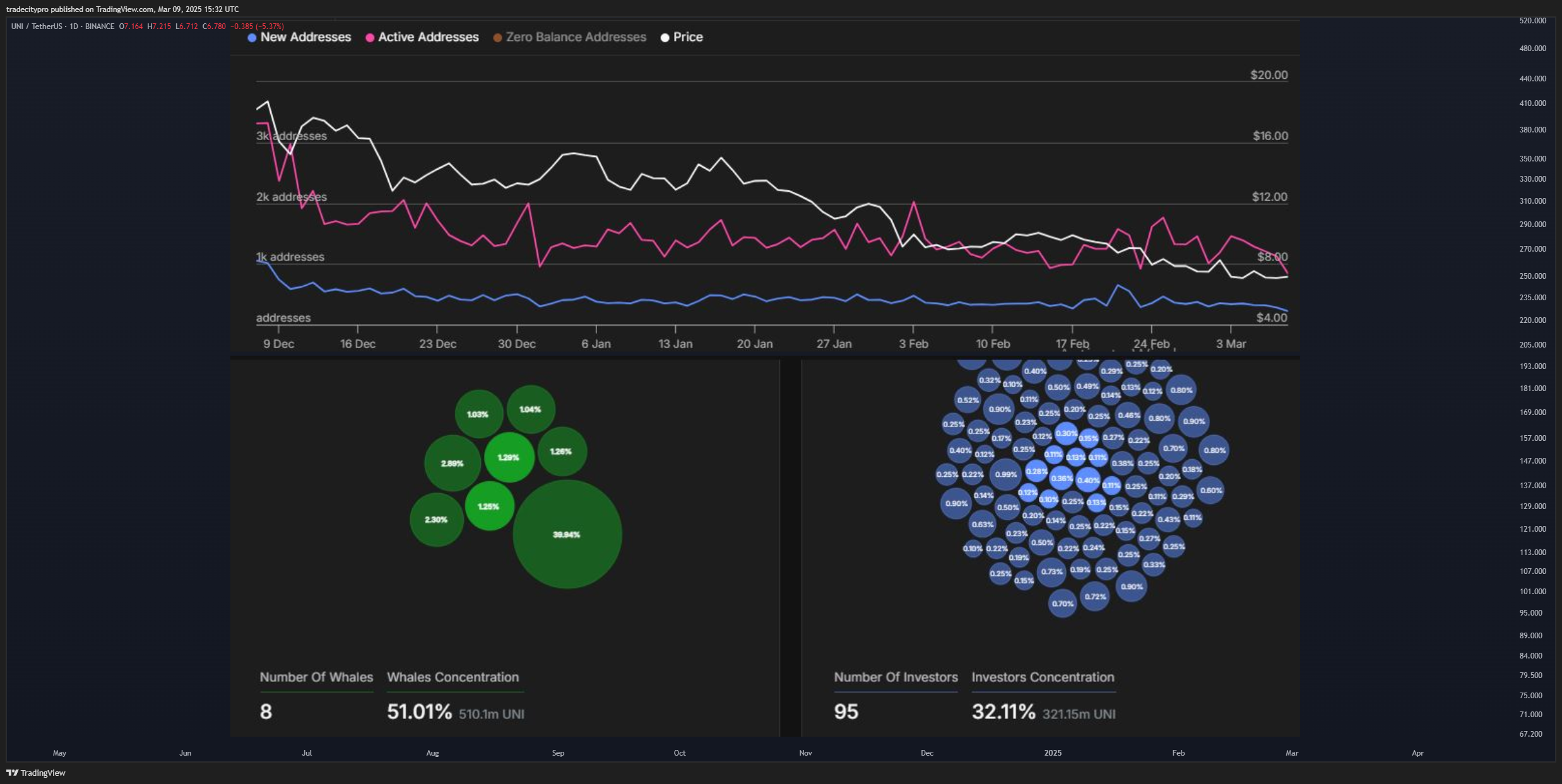
Task: Click the tradecitypro published header text
Action: [x=122, y=9]
